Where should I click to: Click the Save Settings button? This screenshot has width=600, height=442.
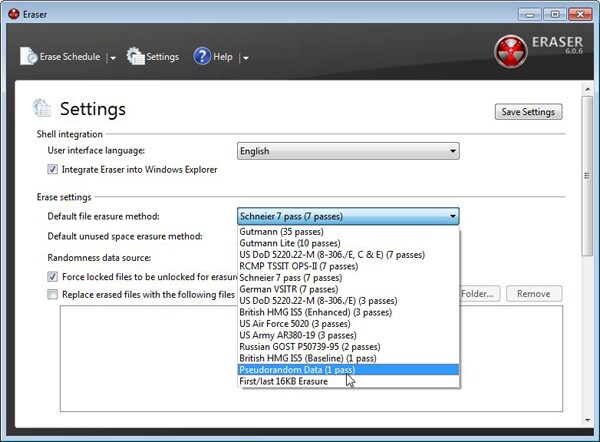click(x=528, y=112)
